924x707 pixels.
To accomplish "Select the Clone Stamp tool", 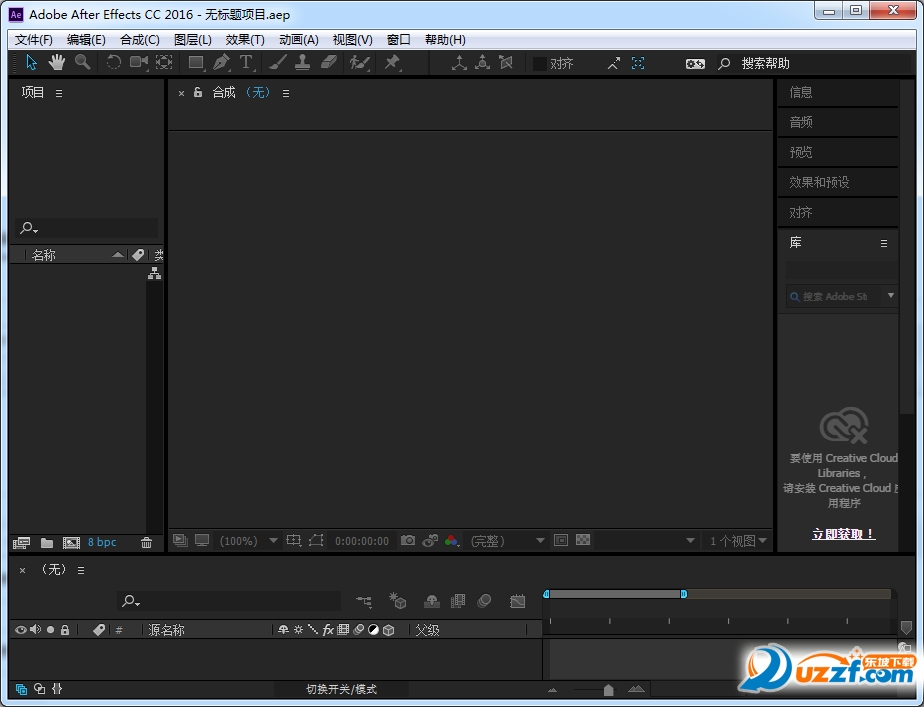I will 302,62.
